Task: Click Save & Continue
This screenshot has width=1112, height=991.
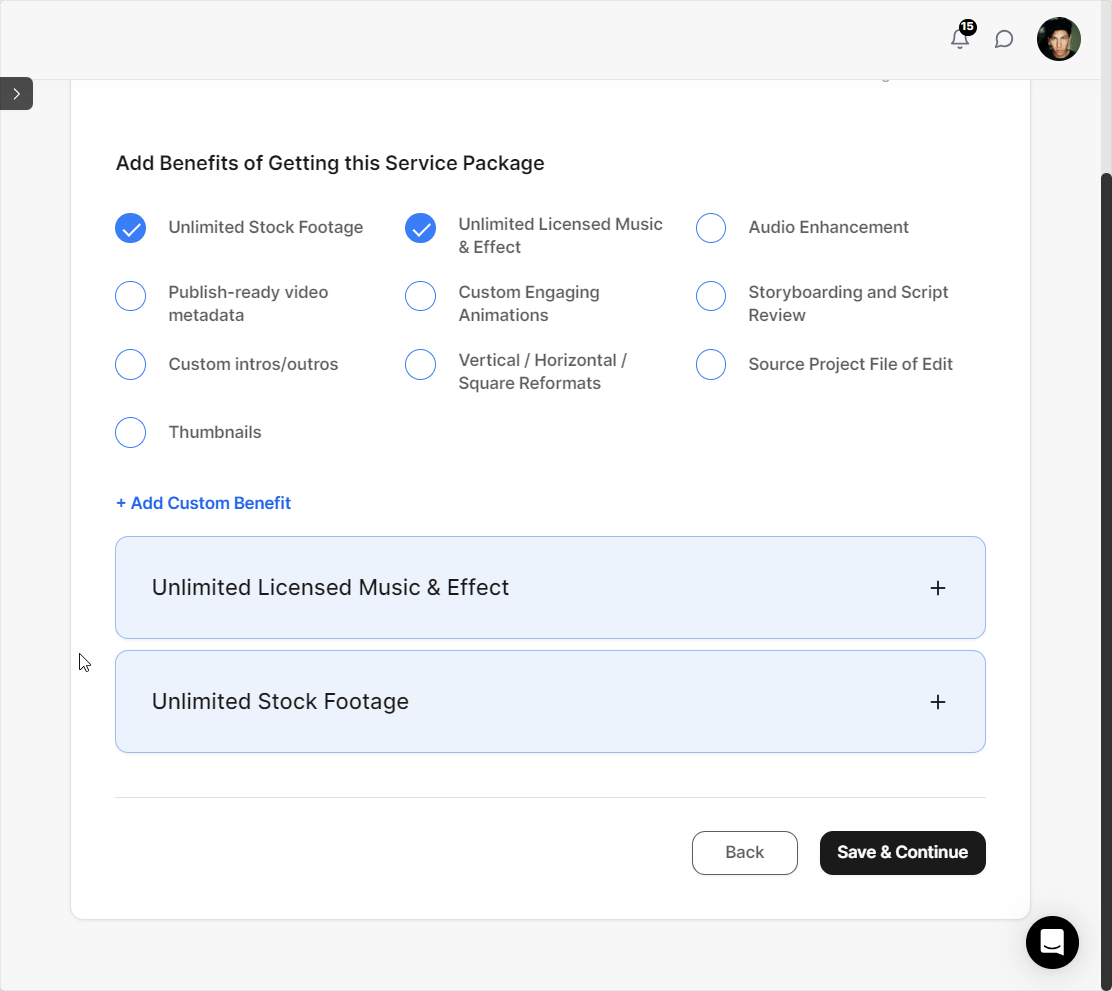Action: tap(903, 853)
